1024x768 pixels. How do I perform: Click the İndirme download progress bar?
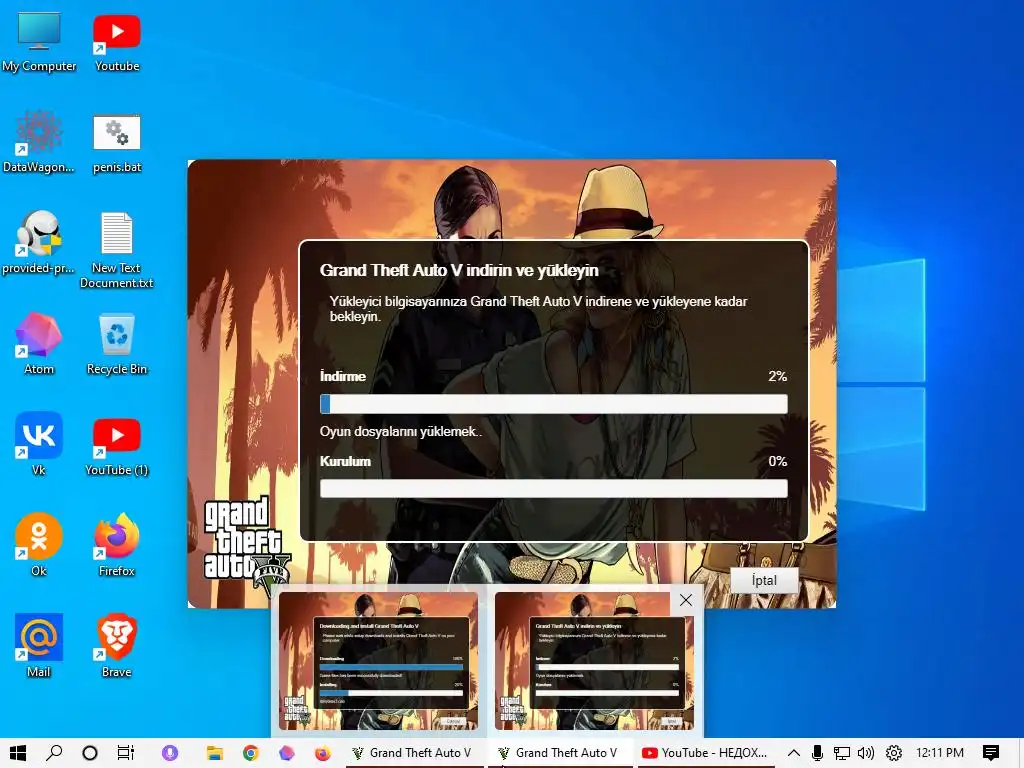[x=553, y=404]
